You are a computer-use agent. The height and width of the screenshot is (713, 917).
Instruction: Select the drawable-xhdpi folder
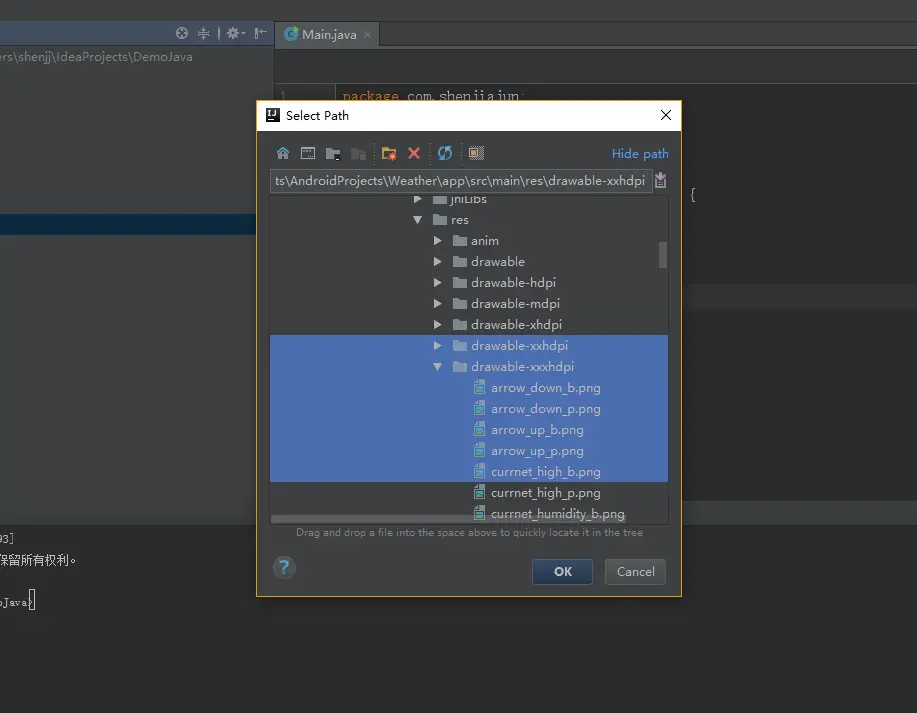(468, 325)
